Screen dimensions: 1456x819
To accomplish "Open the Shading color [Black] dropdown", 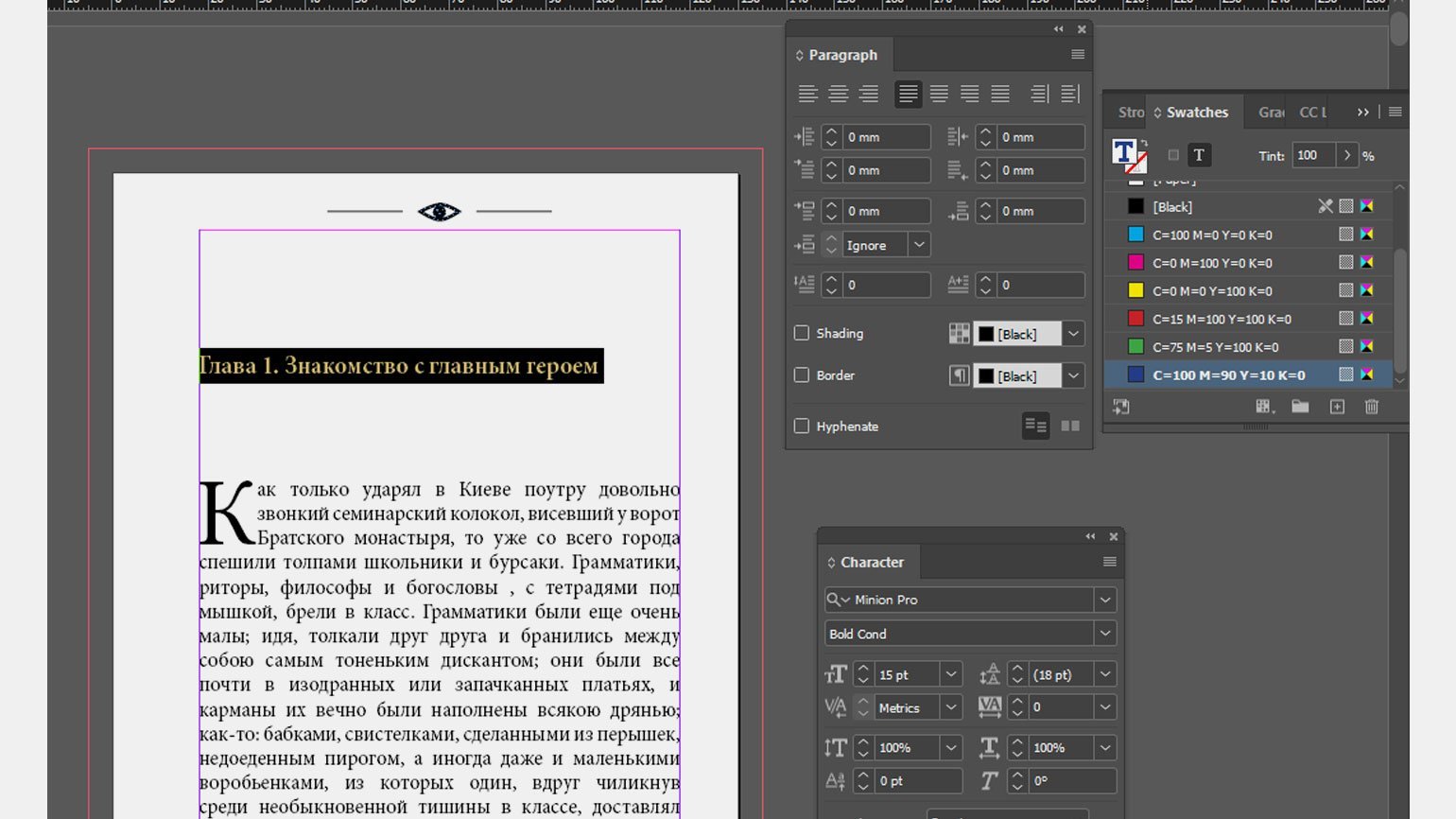I will click(x=1073, y=334).
